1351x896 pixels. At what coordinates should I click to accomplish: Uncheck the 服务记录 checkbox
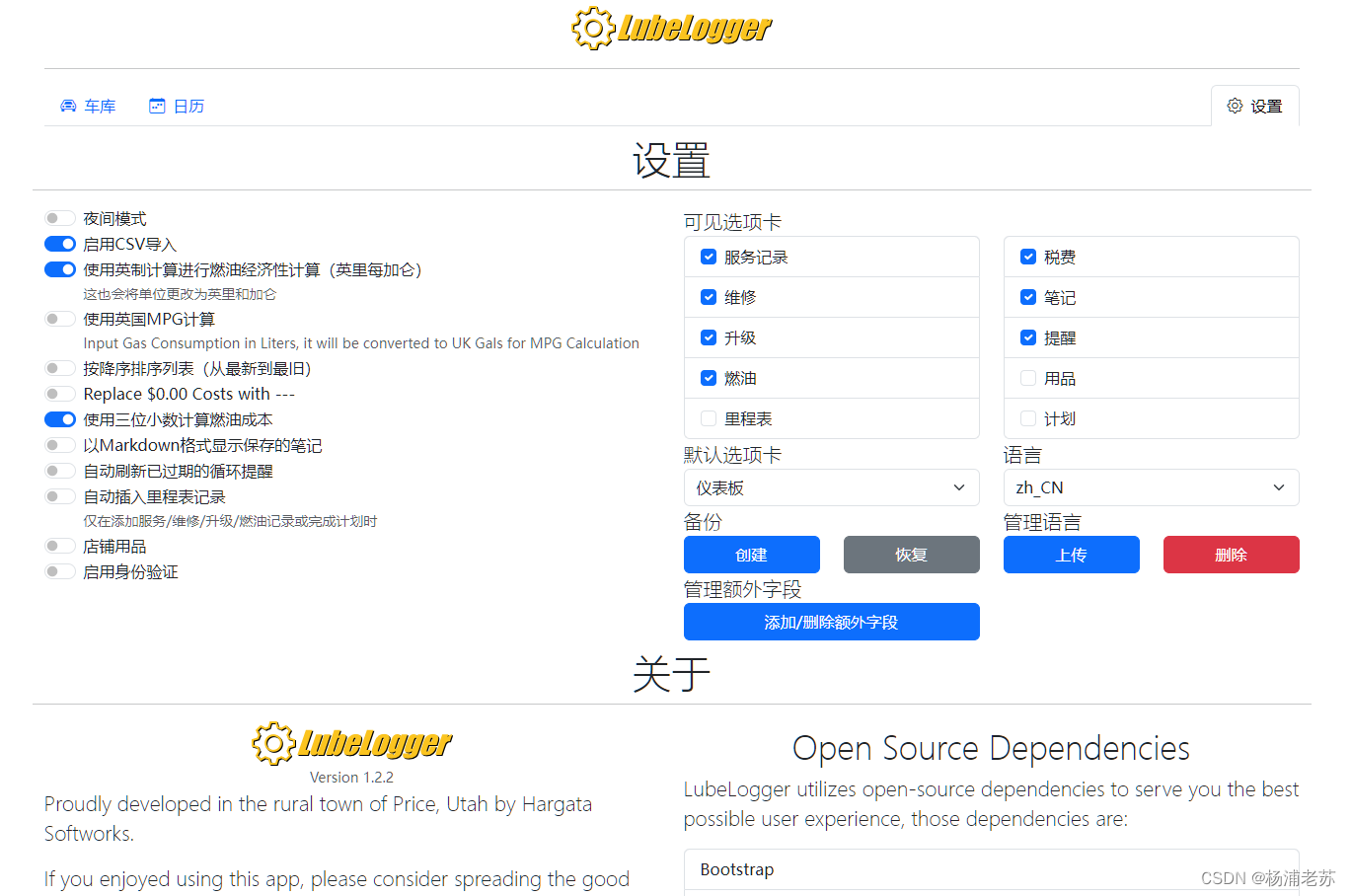[709, 257]
